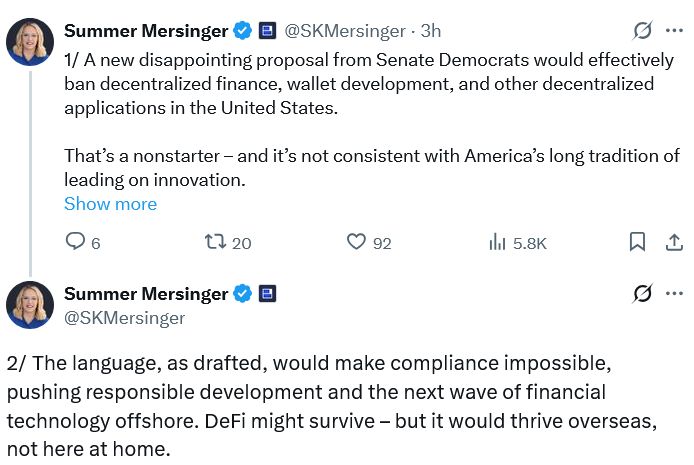Open Grok icon on second tweet
The image size is (694, 465).
pos(643,294)
